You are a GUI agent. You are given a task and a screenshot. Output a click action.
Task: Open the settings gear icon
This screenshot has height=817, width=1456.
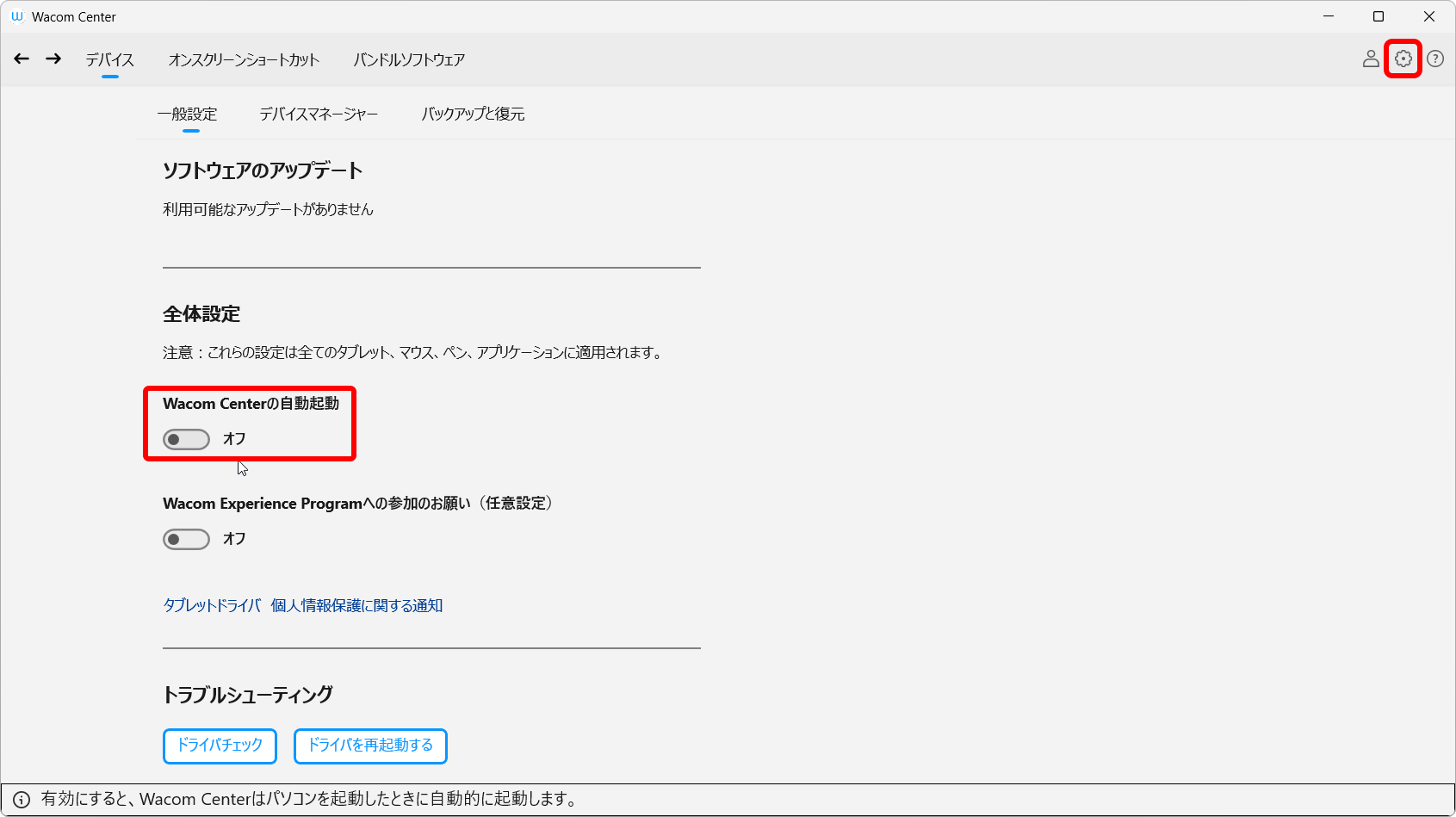tap(1403, 59)
